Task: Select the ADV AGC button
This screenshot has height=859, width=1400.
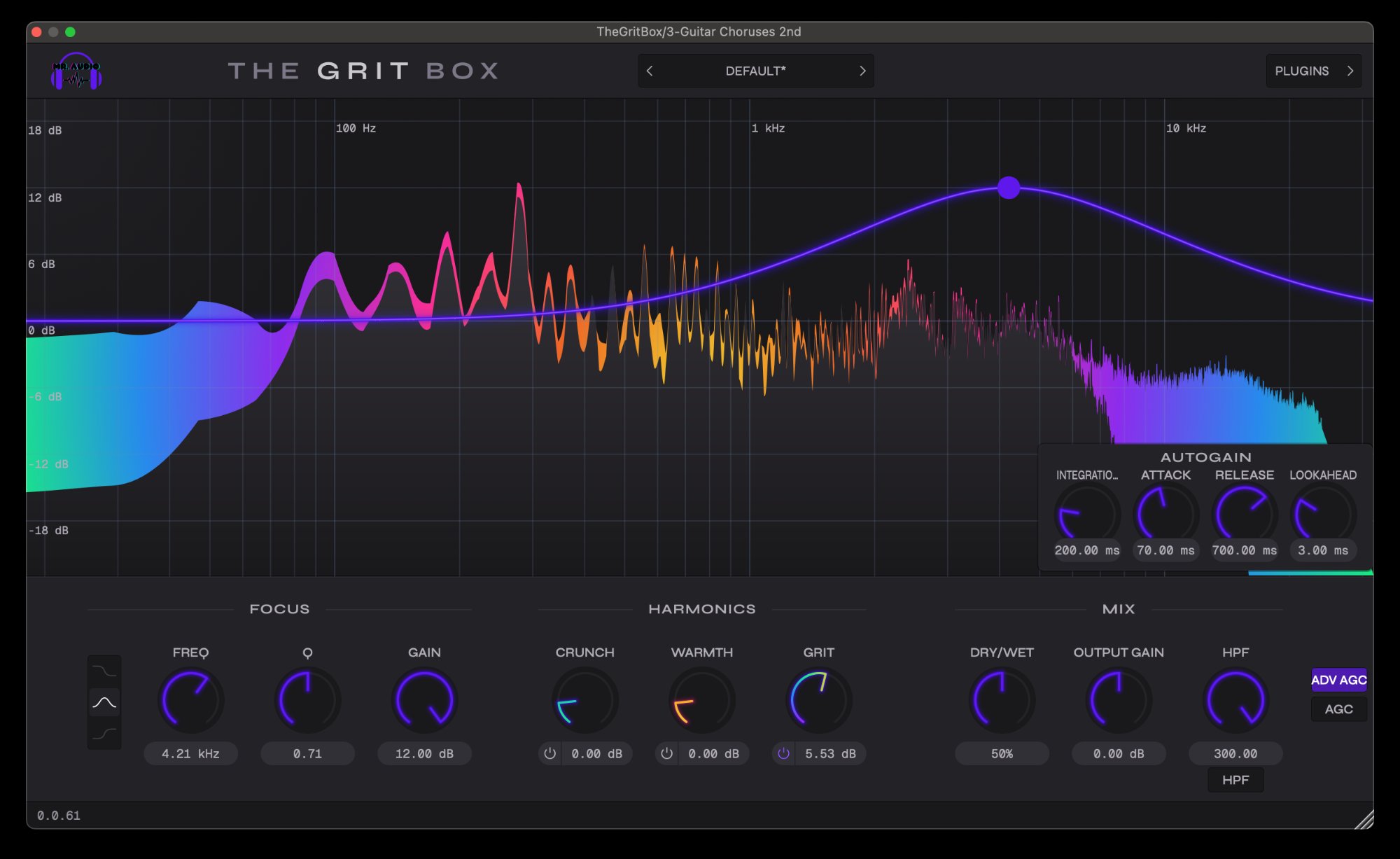Action: click(x=1338, y=679)
